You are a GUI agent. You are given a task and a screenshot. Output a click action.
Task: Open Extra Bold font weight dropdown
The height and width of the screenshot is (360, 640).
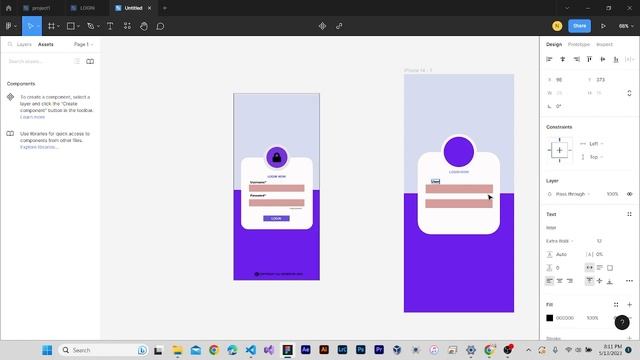point(560,241)
